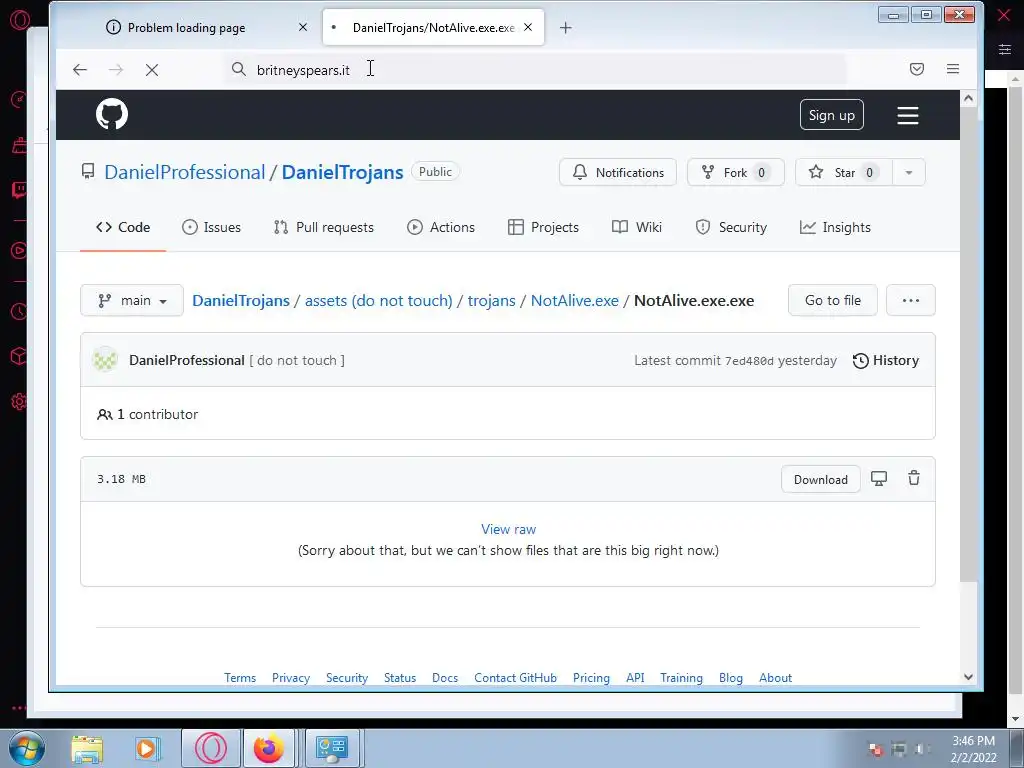
Task: Open the Security tab
Action: click(731, 227)
